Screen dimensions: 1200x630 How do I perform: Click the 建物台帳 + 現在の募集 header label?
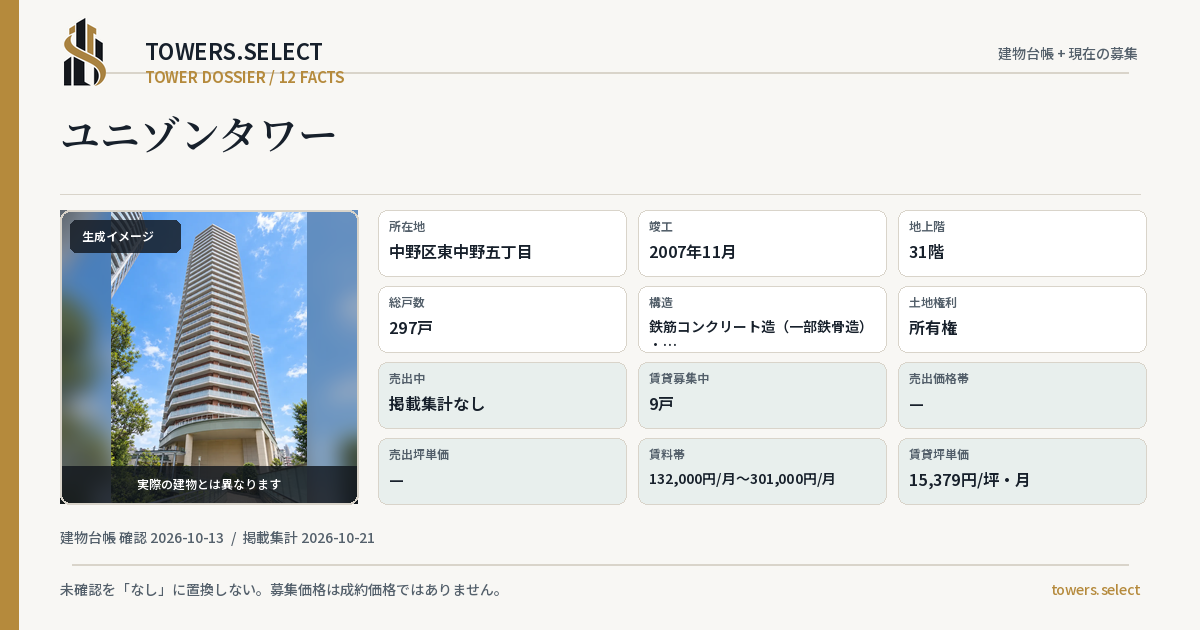1068,54
